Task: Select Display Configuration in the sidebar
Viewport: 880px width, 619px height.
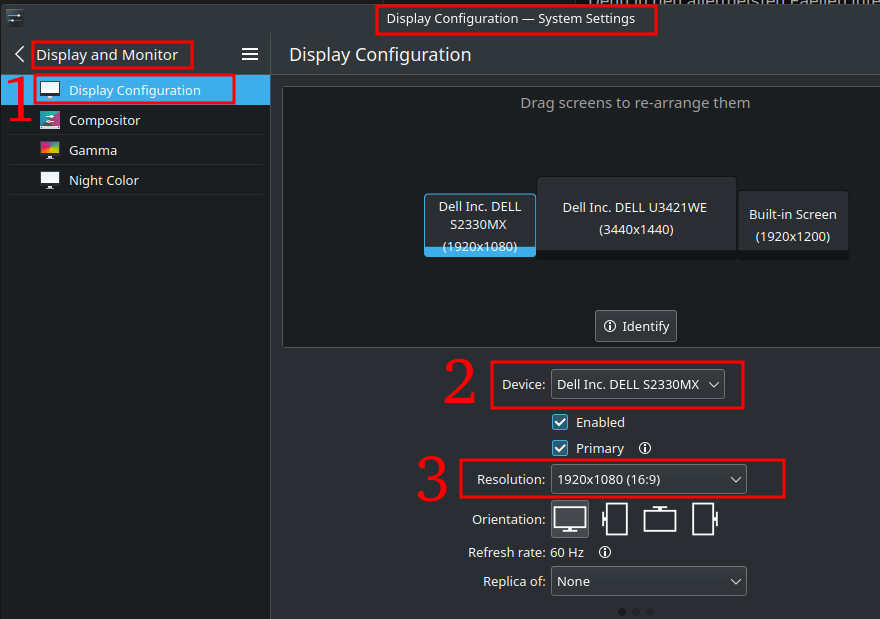Action: 135,90
